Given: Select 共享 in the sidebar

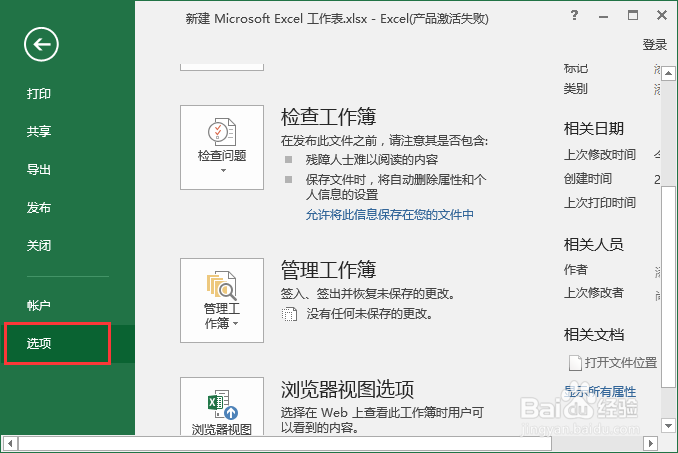Looking at the screenshot, I should tap(39, 131).
